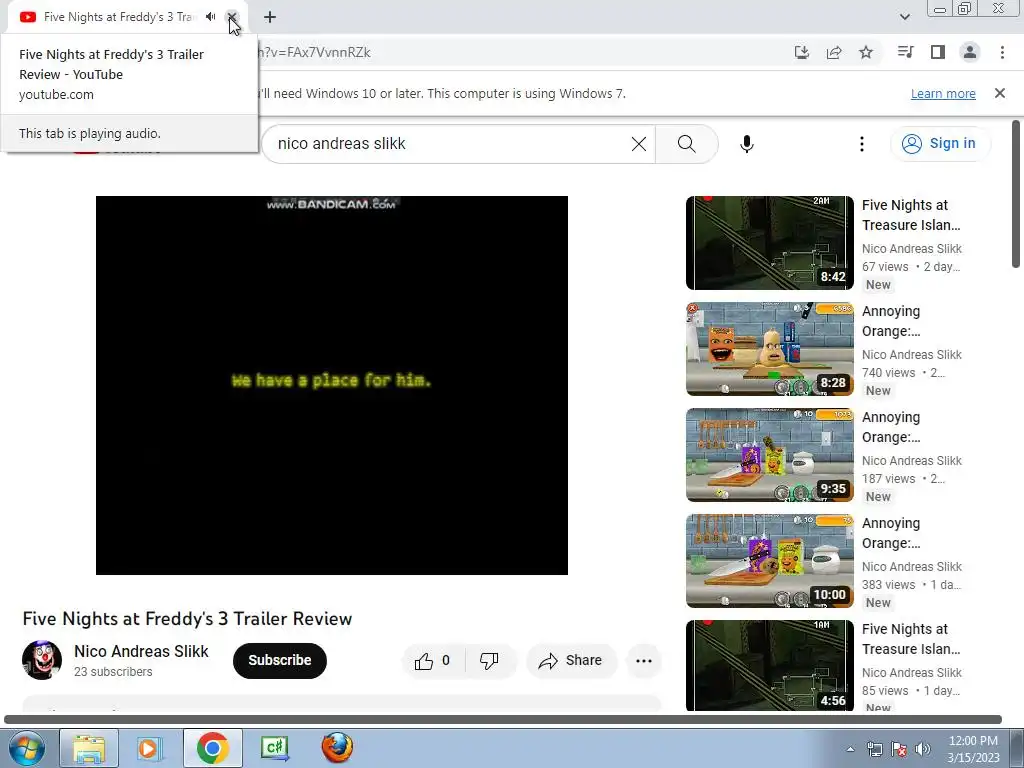The height and width of the screenshot is (768, 1024).
Task: Click the install app icon in address bar
Action: tap(802, 52)
